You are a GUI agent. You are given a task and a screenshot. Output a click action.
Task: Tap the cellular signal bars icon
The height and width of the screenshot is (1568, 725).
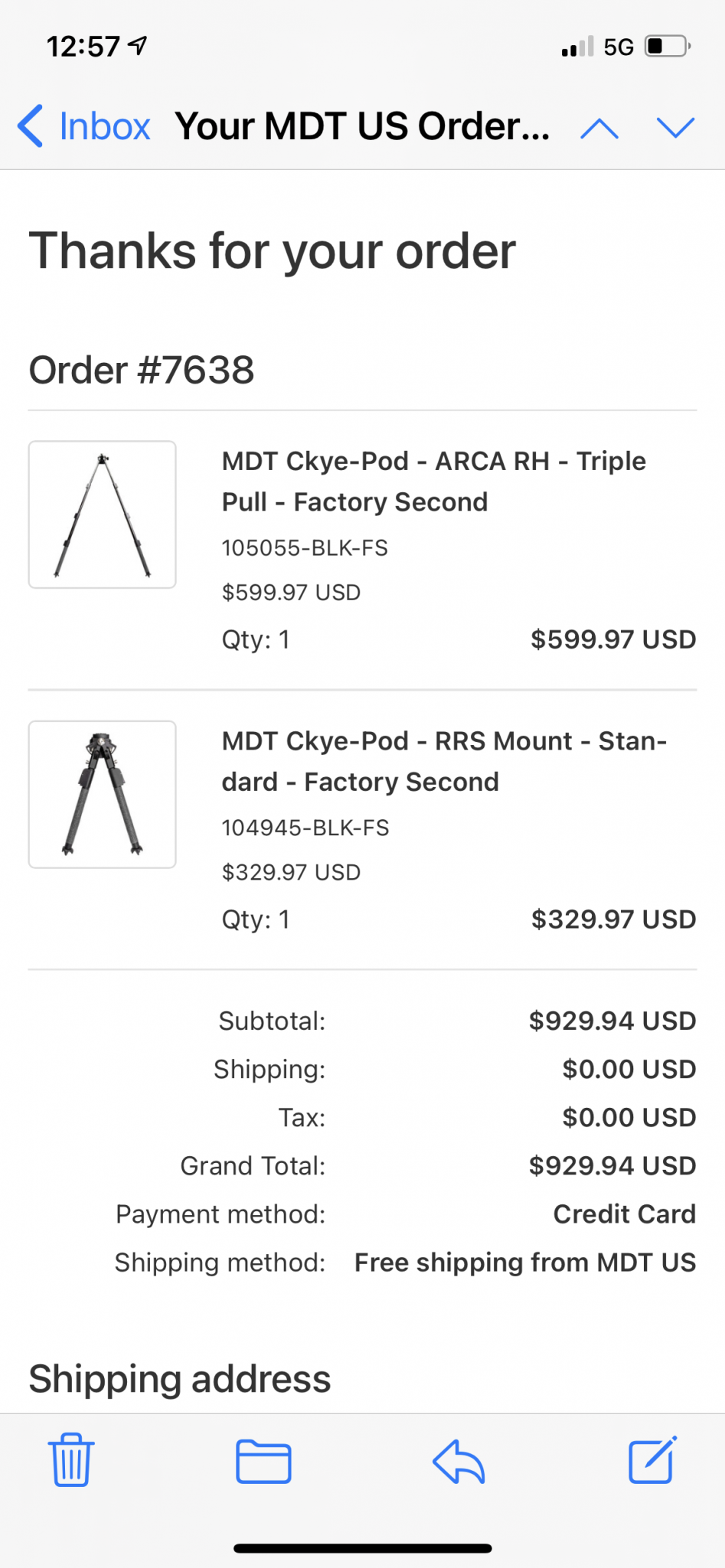pos(577,47)
